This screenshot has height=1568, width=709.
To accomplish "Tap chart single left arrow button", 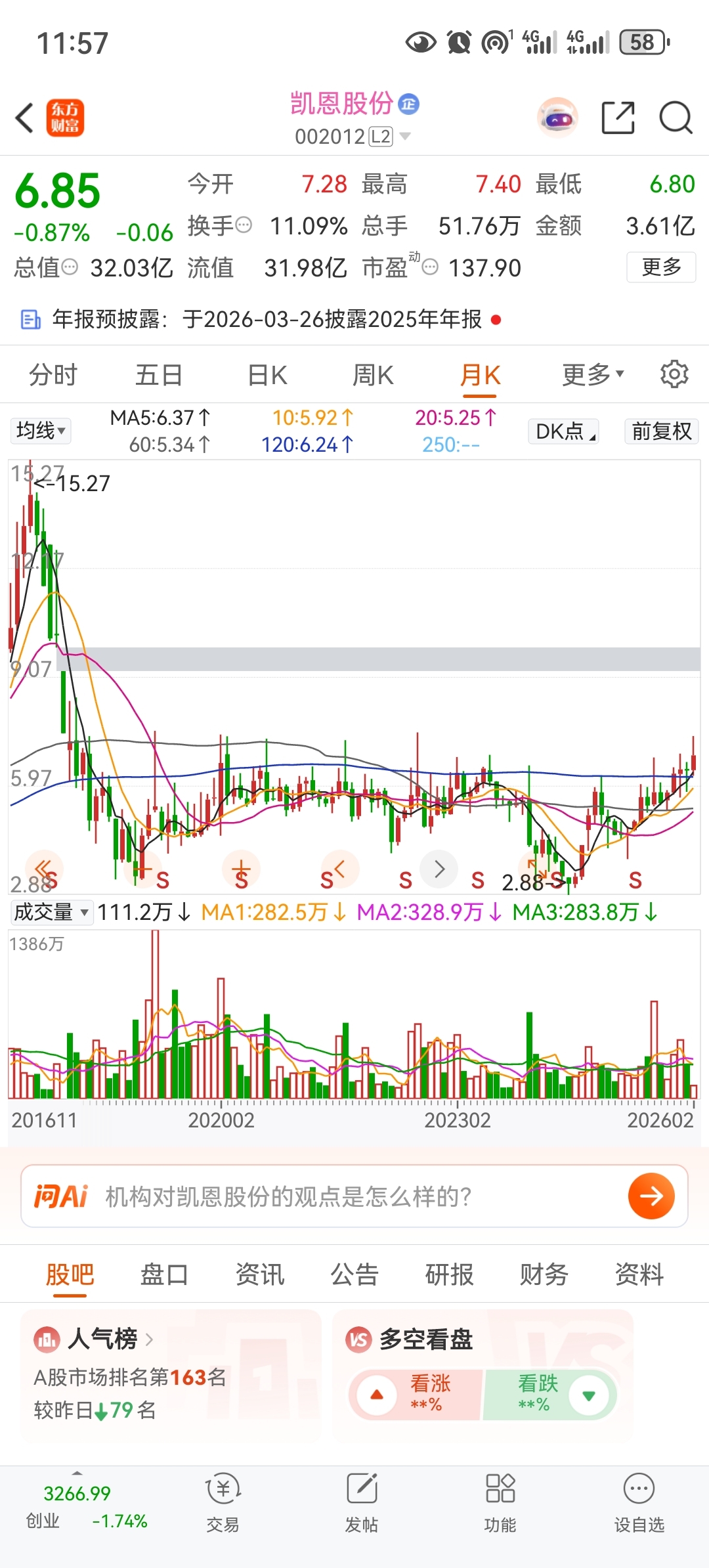I will pyautogui.click(x=340, y=869).
